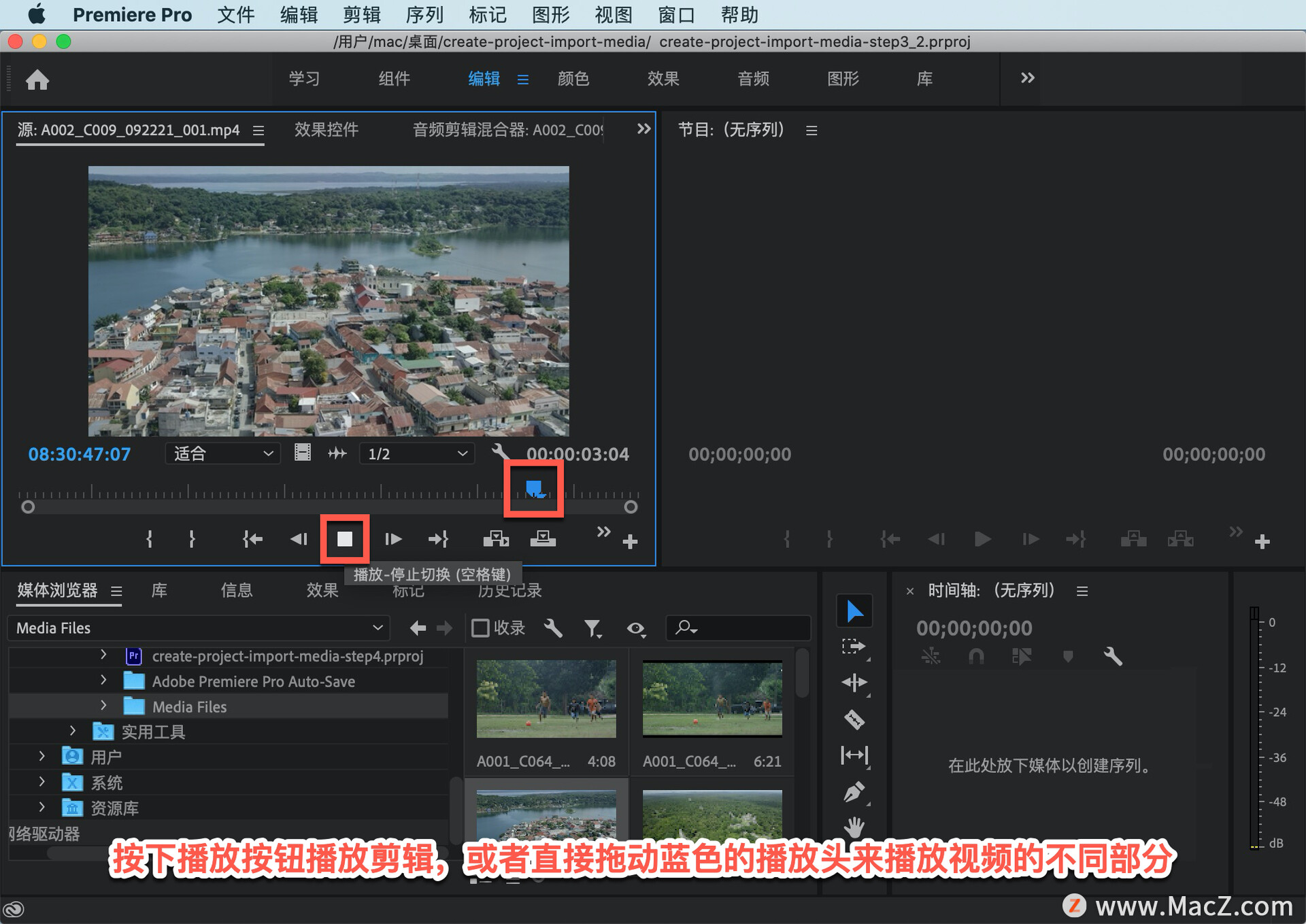Select the Drag Video Only filmstrip icon
The width and height of the screenshot is (1306, 924).
[x=303, y=453]
